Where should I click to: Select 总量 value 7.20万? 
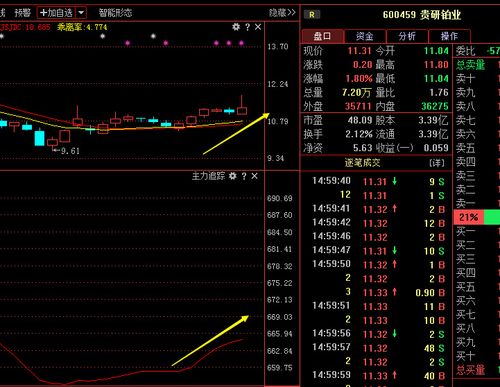[x=356, y=93]
